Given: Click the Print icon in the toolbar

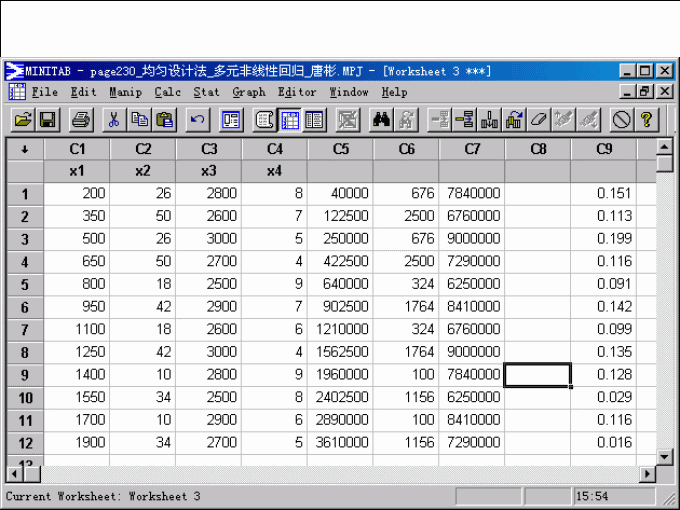Looking at the screenshot, I should [81, 120].
